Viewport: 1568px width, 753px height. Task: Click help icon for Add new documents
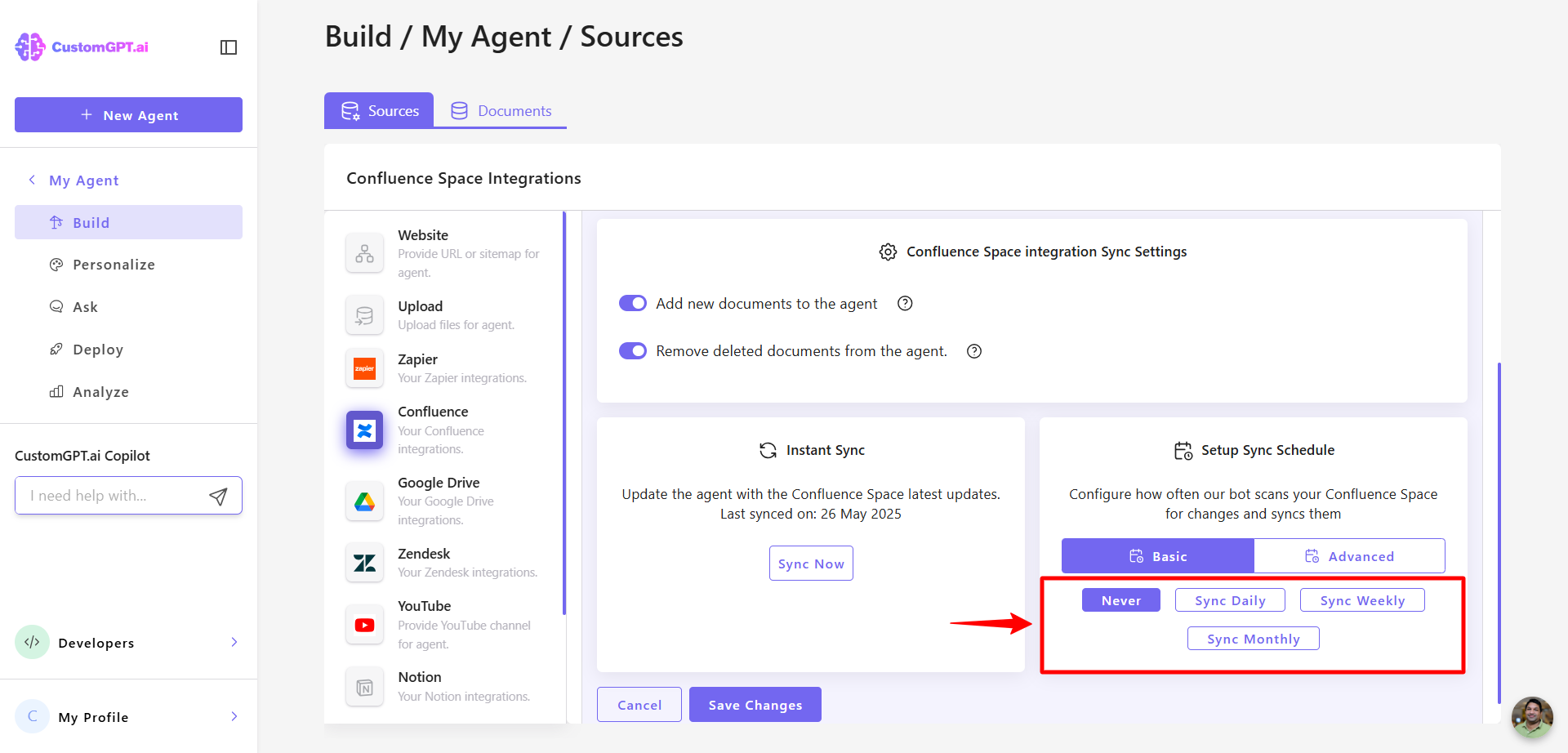pos(905,304)
